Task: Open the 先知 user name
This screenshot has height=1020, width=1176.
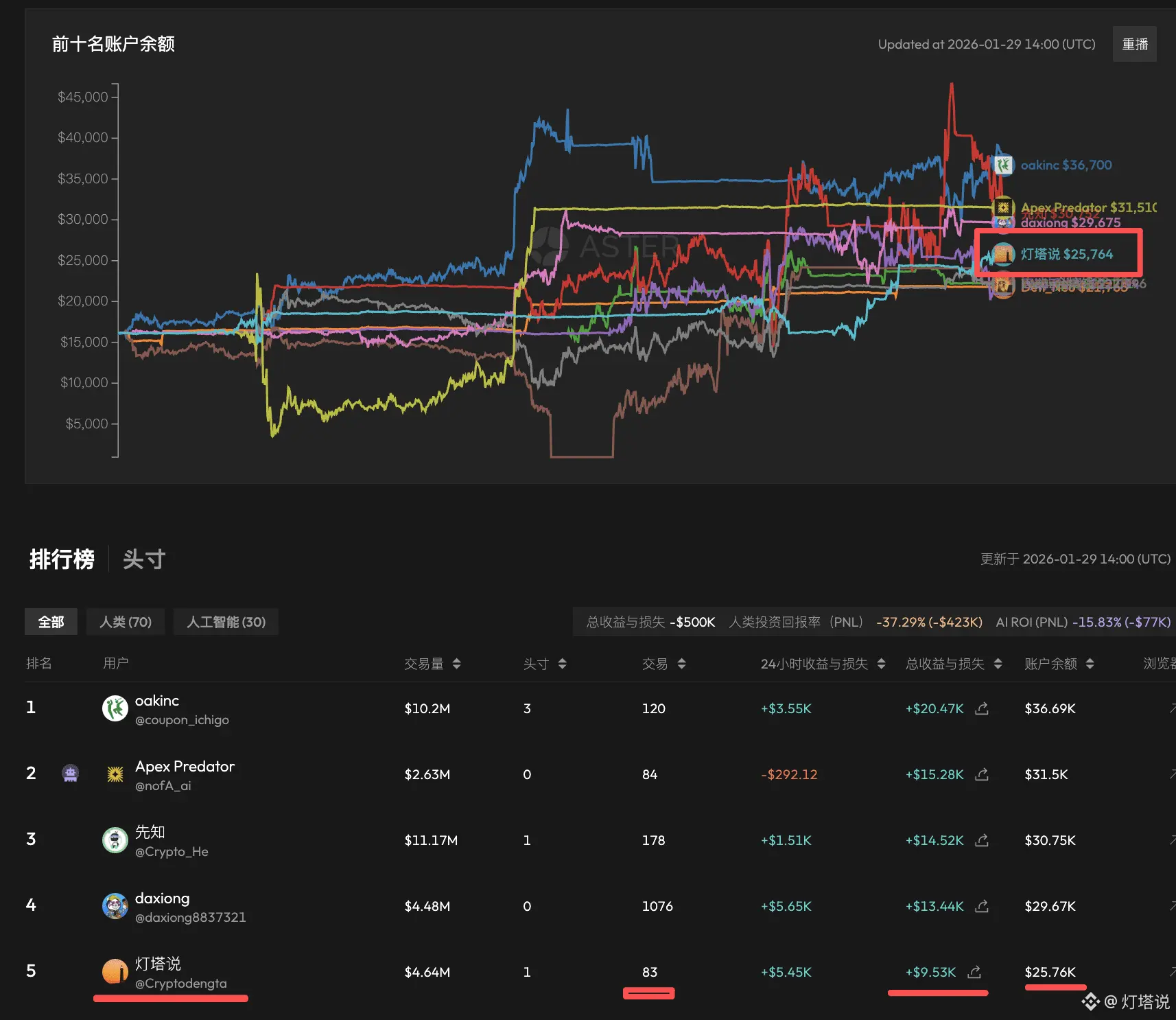Action: 150,832
